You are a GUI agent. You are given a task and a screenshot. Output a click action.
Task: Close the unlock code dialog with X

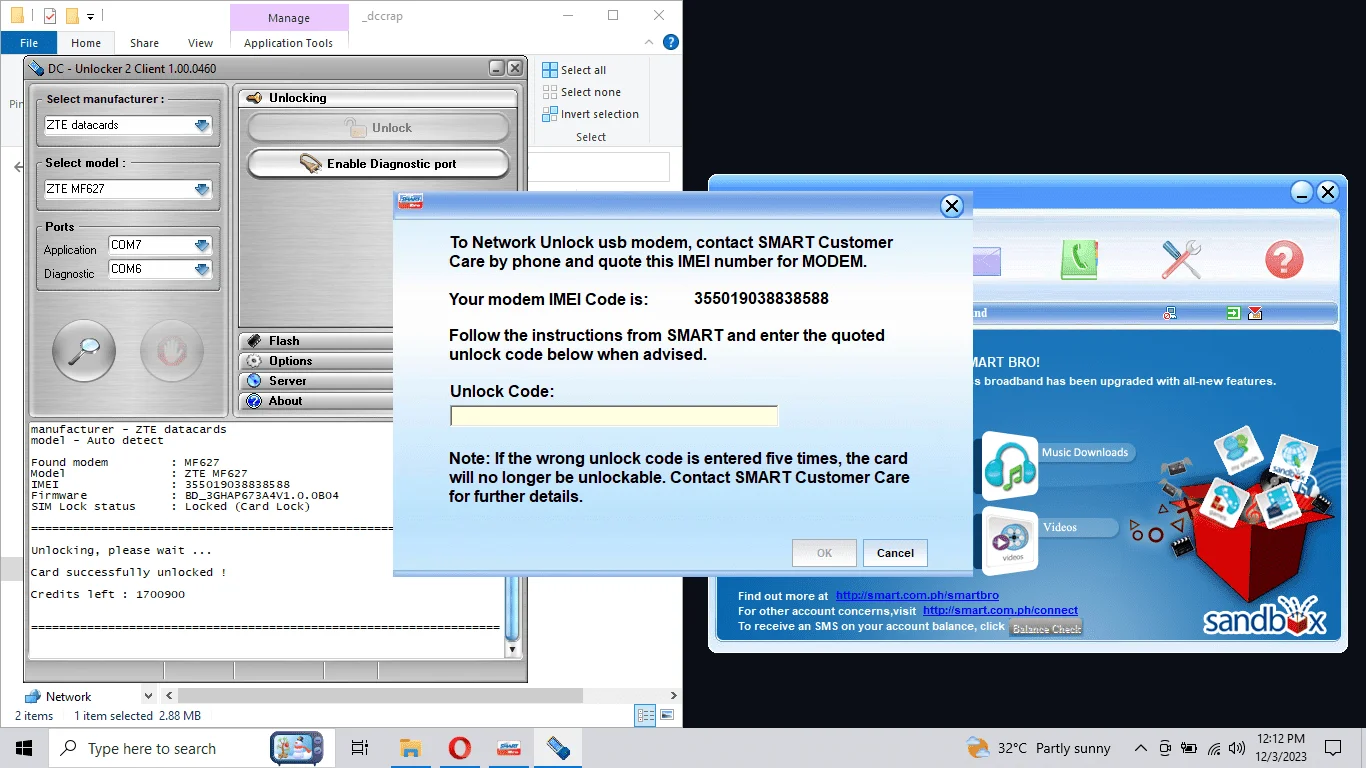(952, 206)
